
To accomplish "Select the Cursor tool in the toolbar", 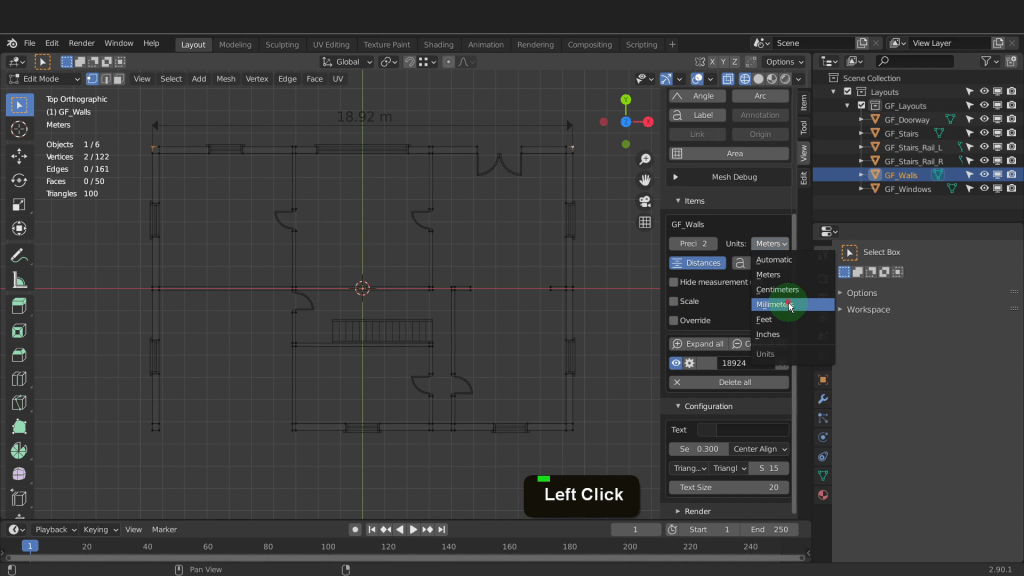I will (18, 129).
